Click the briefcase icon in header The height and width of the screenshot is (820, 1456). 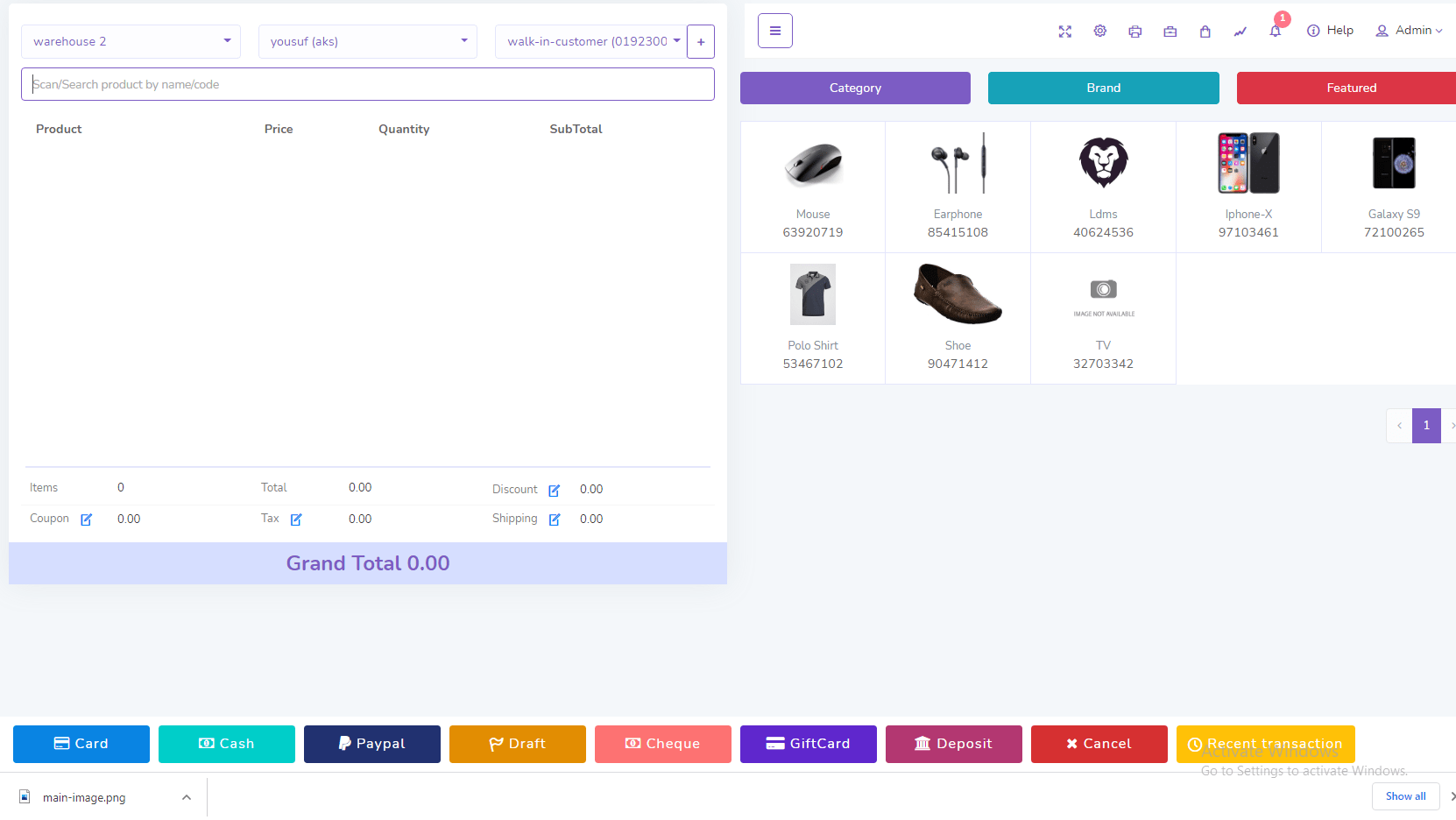pyautogui.click(x=1170, y=32)
